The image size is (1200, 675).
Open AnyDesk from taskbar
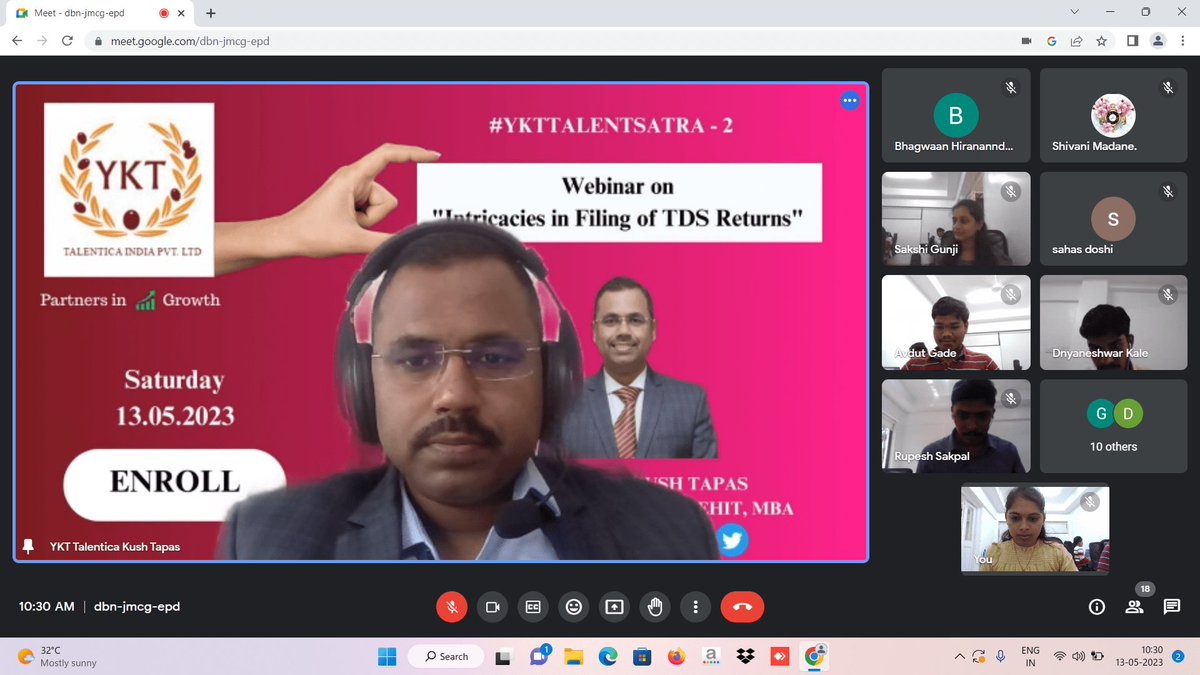point(780,656)
